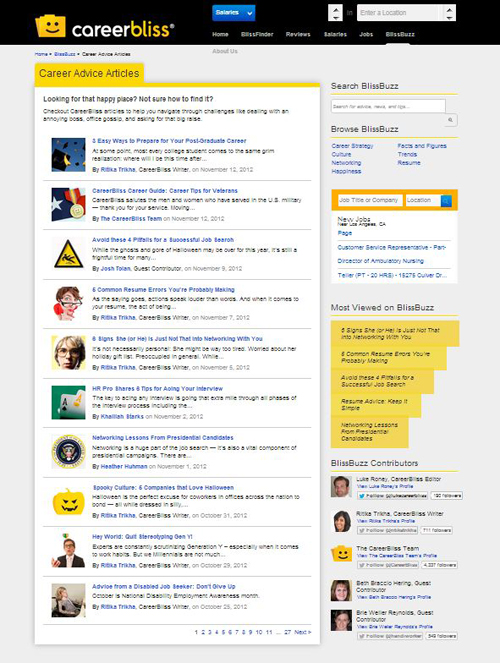Click the stepper arrows left of location

335,13
